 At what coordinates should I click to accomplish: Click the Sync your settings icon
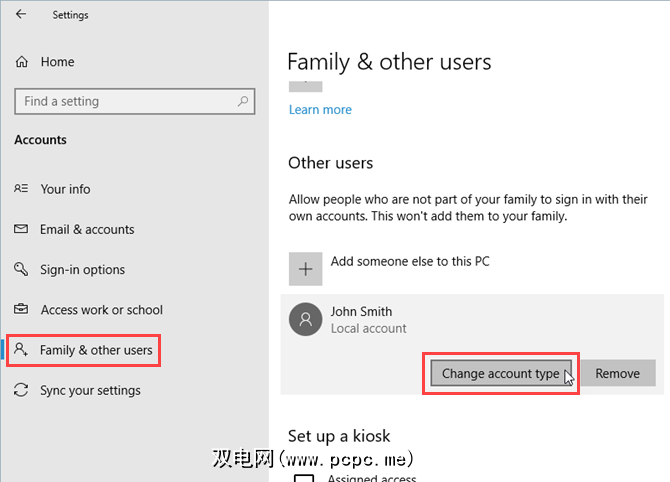(x=21, y=391)
